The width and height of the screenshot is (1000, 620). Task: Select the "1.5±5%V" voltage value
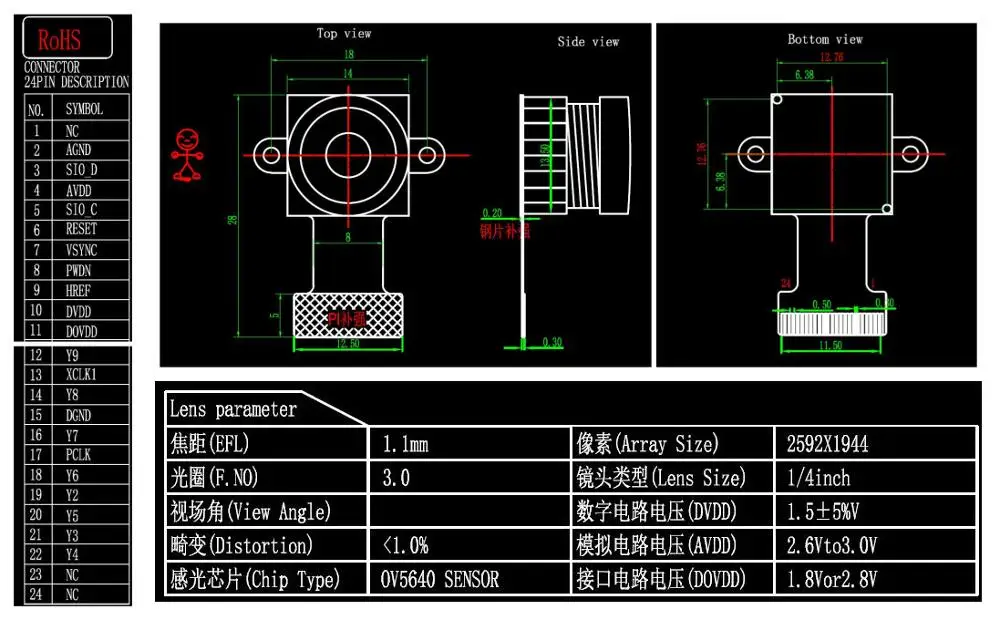[x=823, y=512]
